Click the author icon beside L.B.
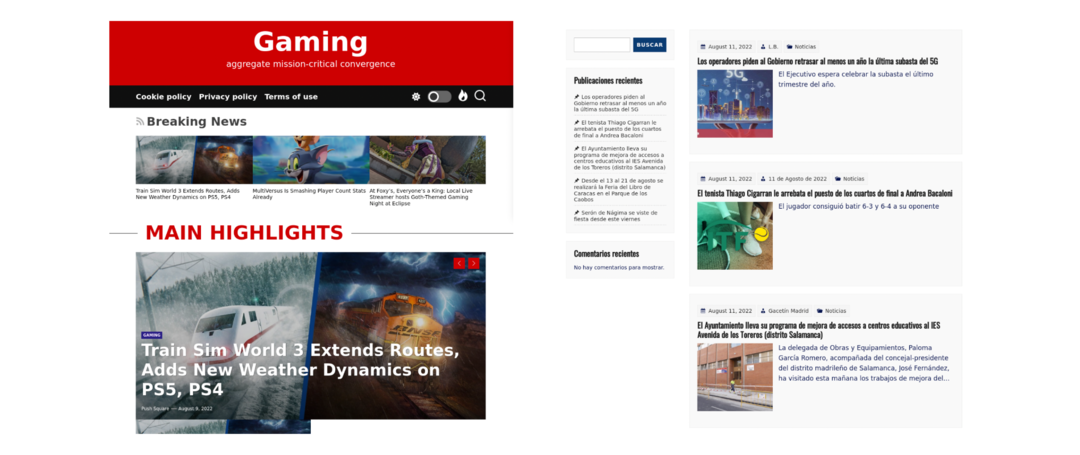 [x=763, y=47]
